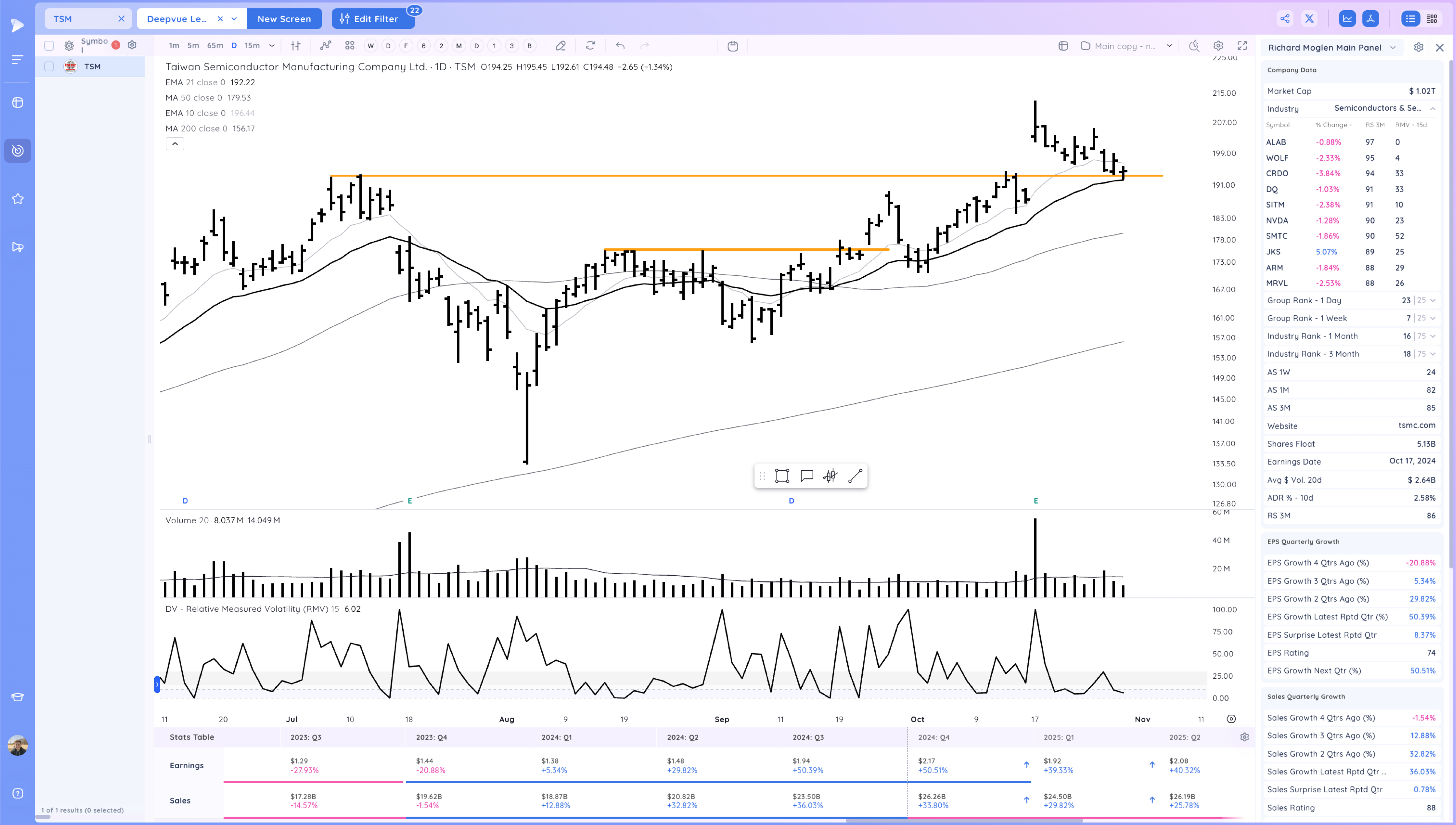Select the 65m timeframe
Screen dimensions: 1456x825
215,46
